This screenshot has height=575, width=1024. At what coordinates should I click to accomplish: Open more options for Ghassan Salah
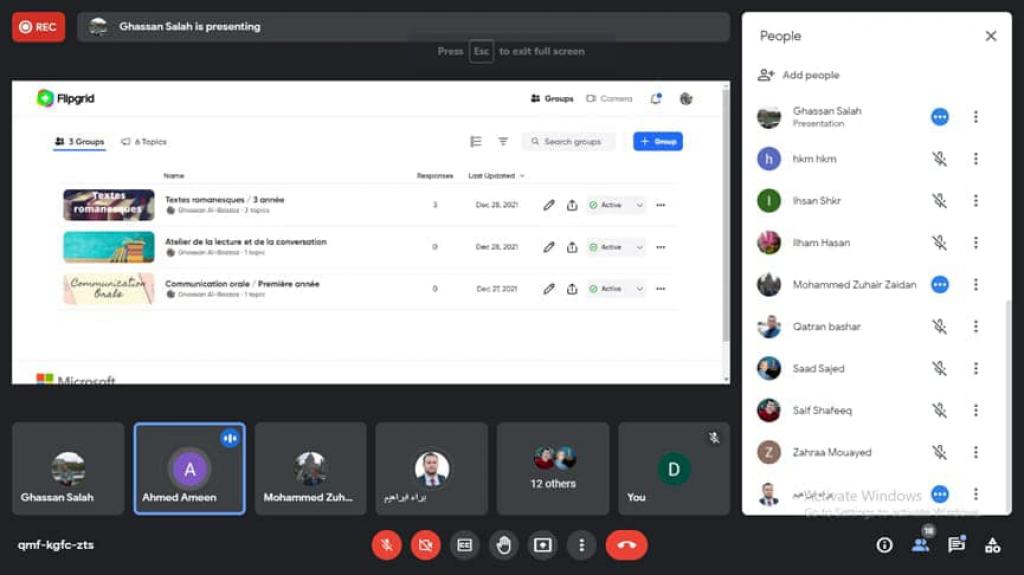(x=976, y=117)
